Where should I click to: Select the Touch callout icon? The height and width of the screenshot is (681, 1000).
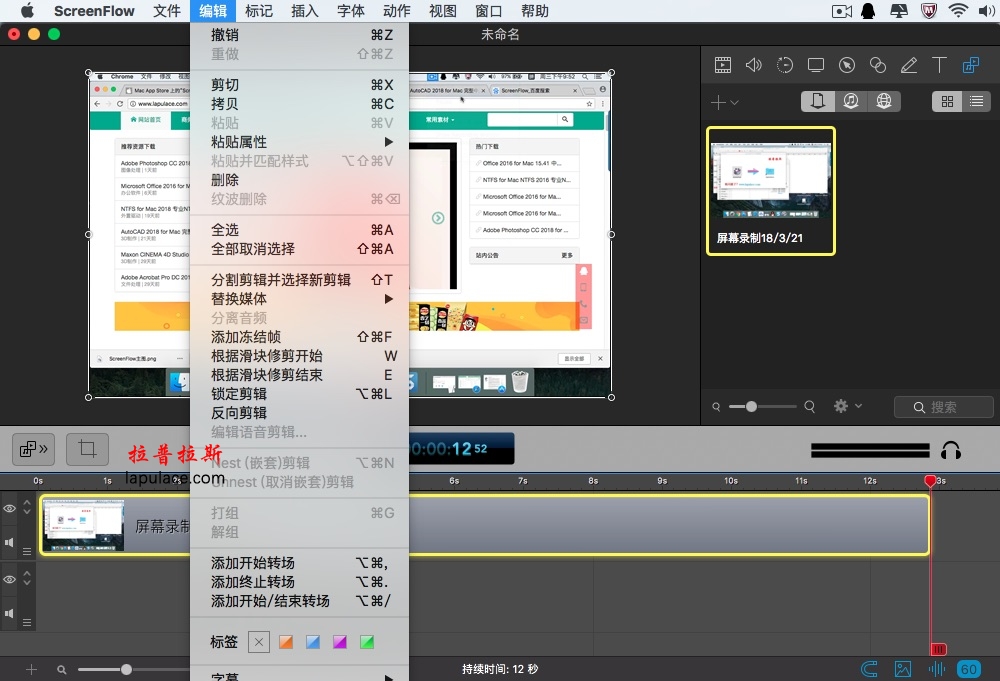coord(878,65)
